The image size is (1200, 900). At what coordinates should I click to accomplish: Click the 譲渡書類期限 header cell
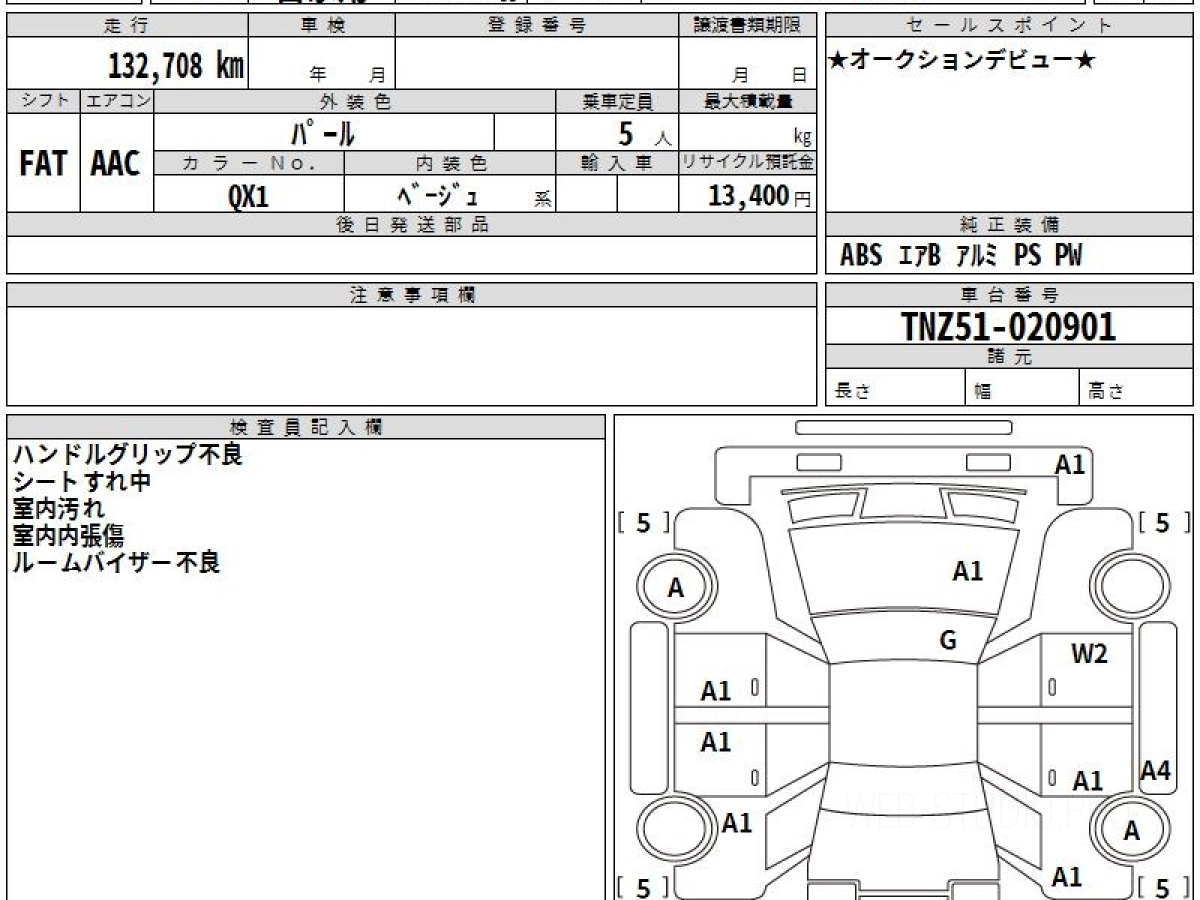(748, 26)
